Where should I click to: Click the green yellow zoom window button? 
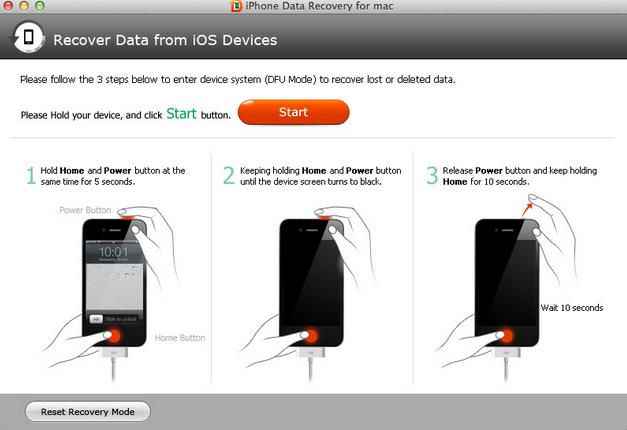click(40, 5)
